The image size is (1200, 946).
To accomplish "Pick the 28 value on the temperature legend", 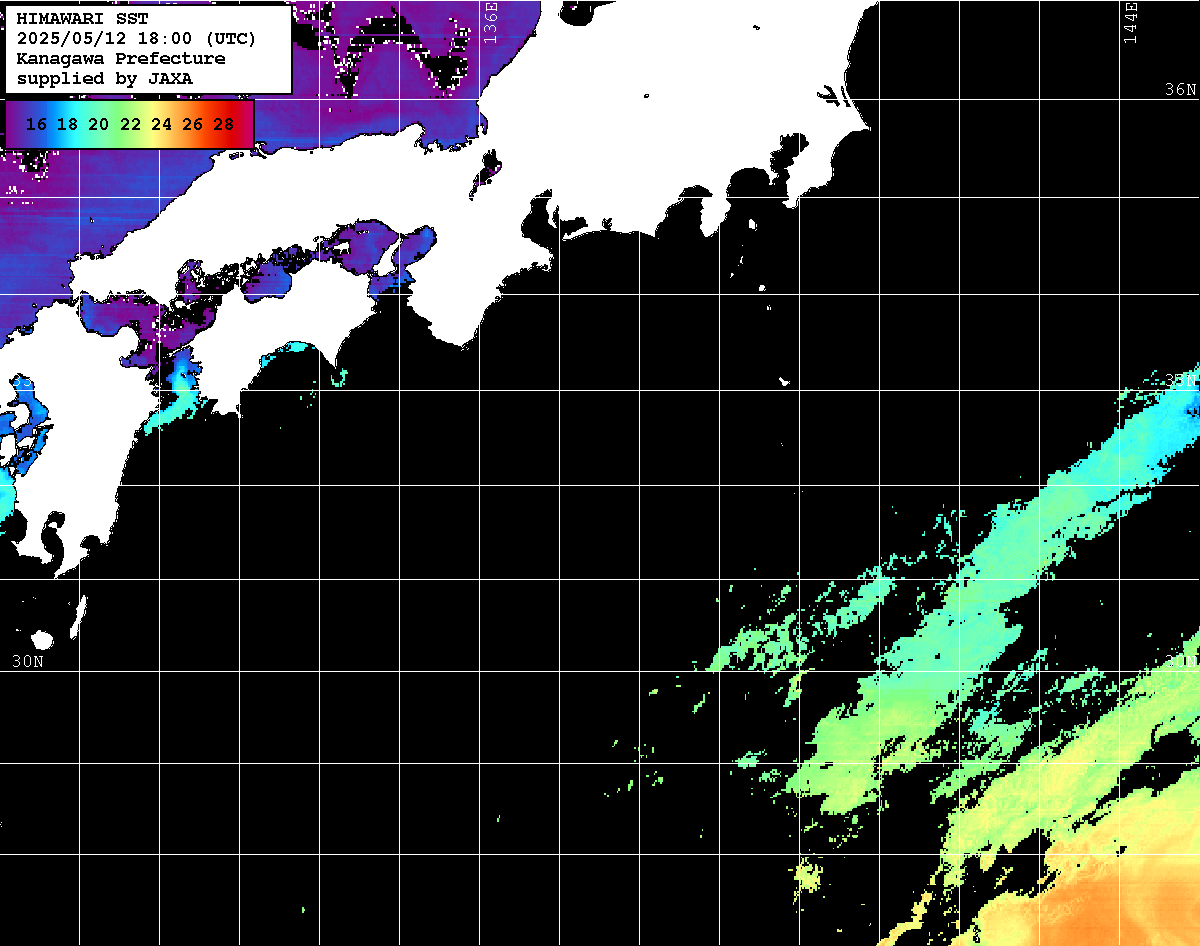I will pos(224,125).
